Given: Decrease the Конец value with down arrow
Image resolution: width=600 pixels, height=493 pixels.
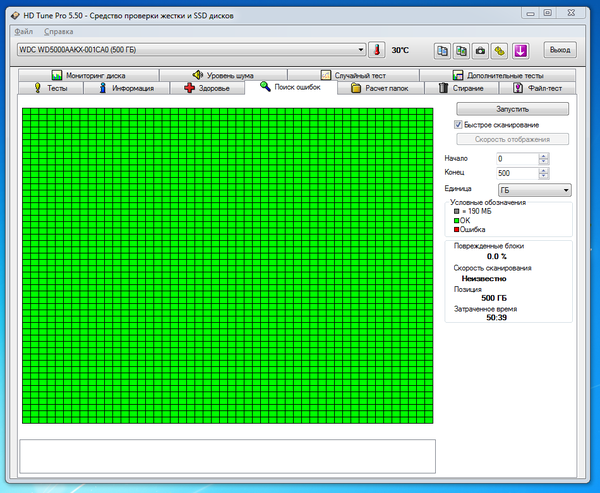Looking at the screenshot, I should tap(543, 176).
